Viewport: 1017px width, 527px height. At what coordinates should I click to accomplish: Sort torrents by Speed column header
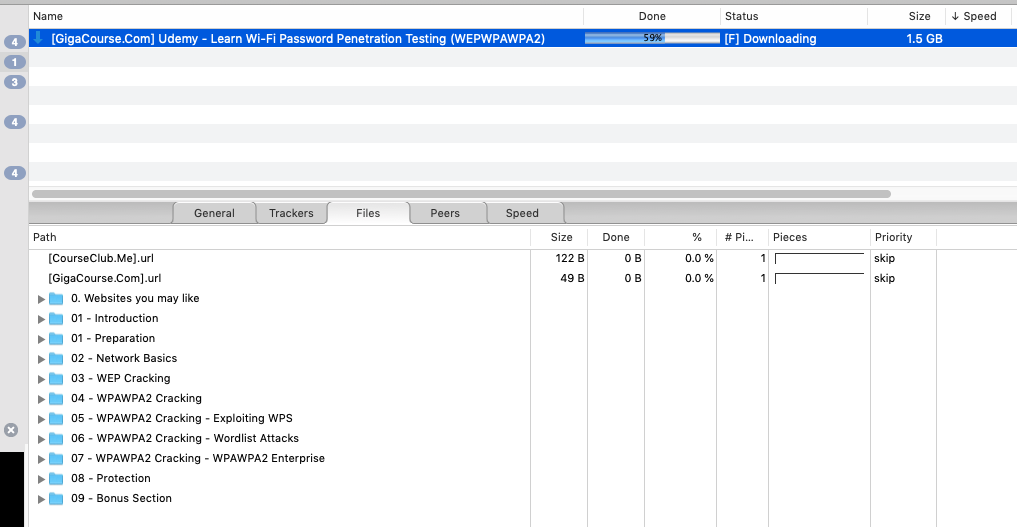(x=981, y=16)
